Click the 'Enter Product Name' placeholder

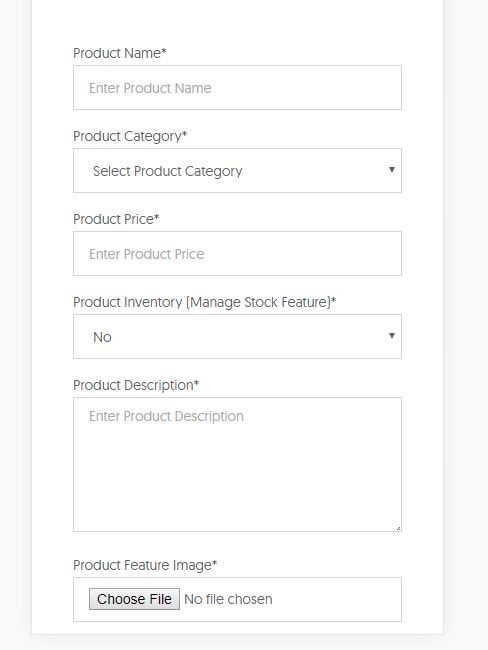(x=150, y=88)
